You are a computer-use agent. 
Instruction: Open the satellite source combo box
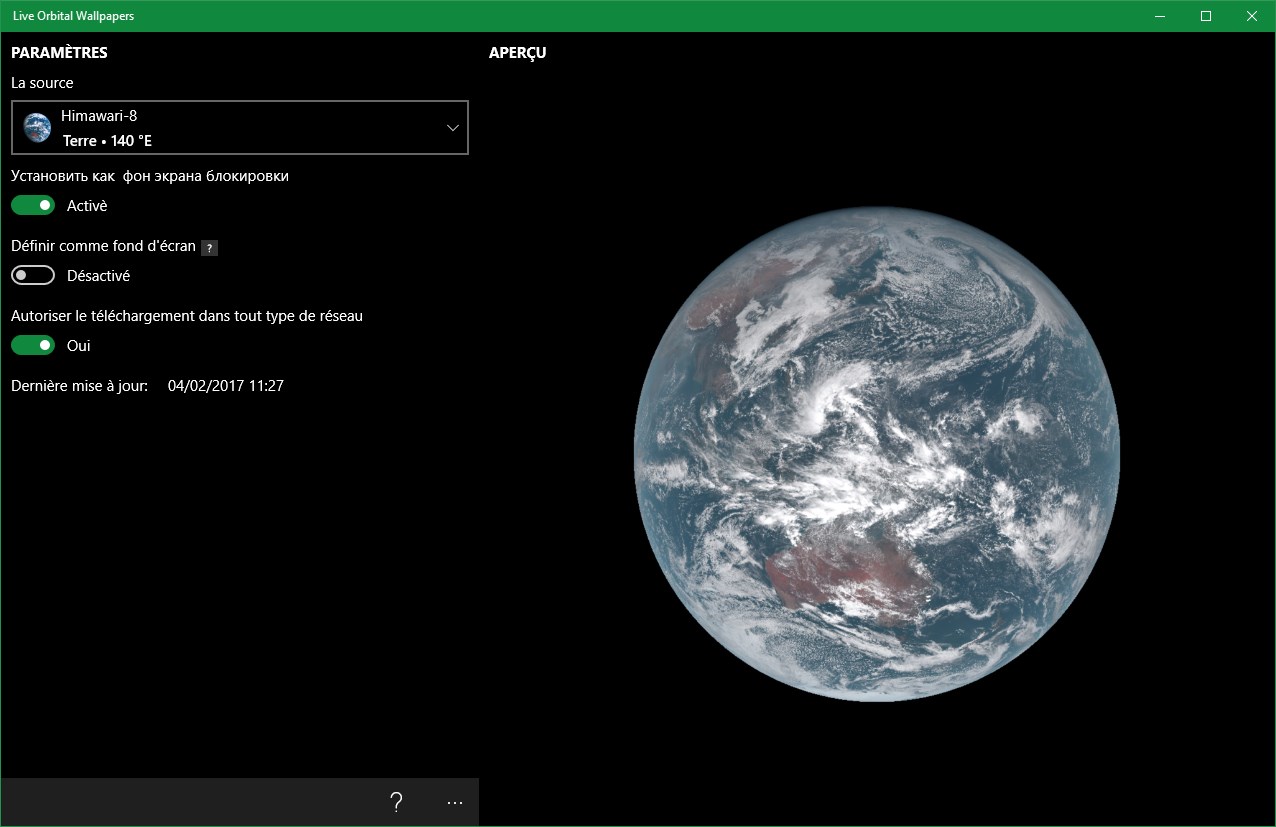[x=240, y=127]
